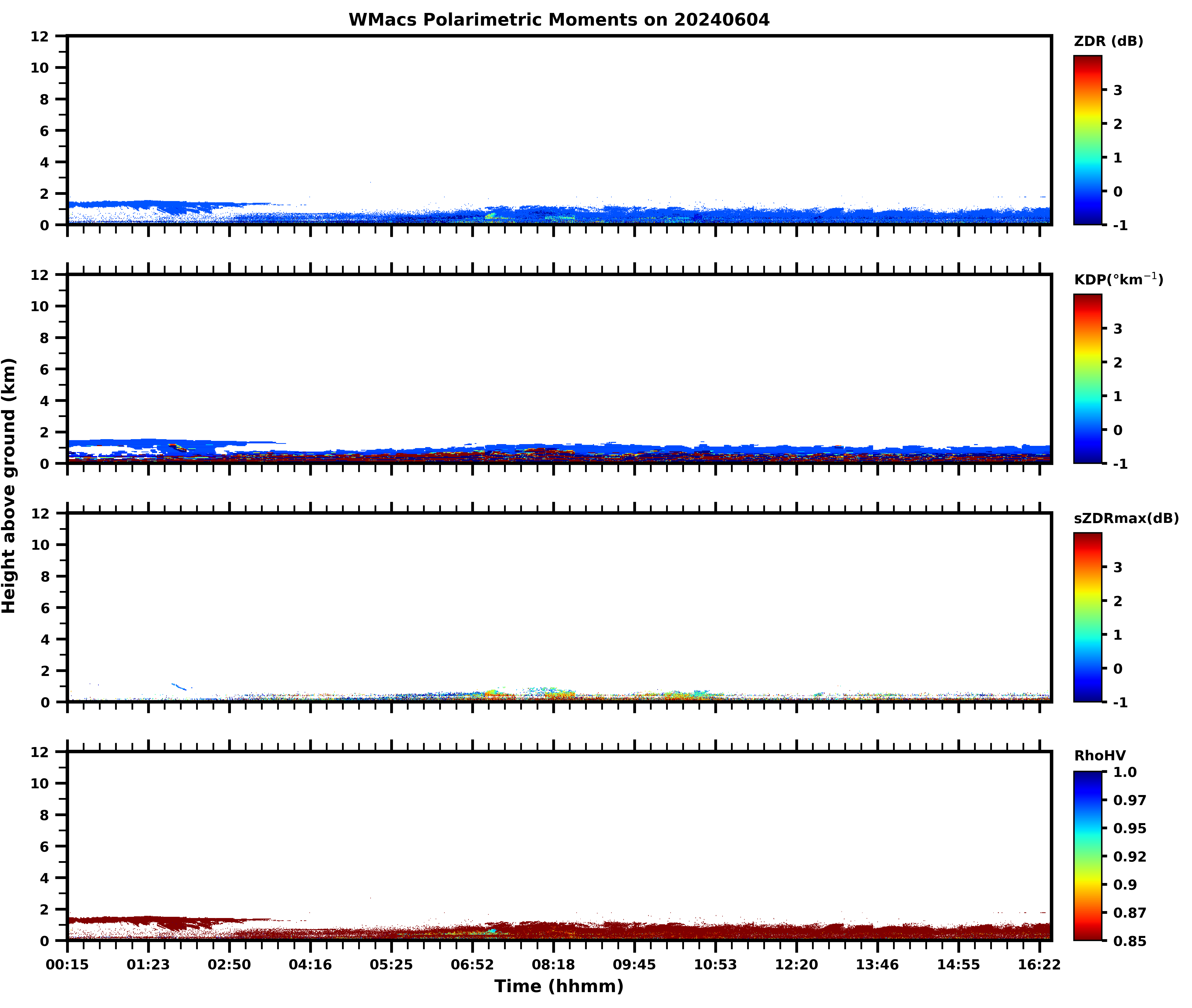Click the RhoHV colorbar title

click(1100, 756)
